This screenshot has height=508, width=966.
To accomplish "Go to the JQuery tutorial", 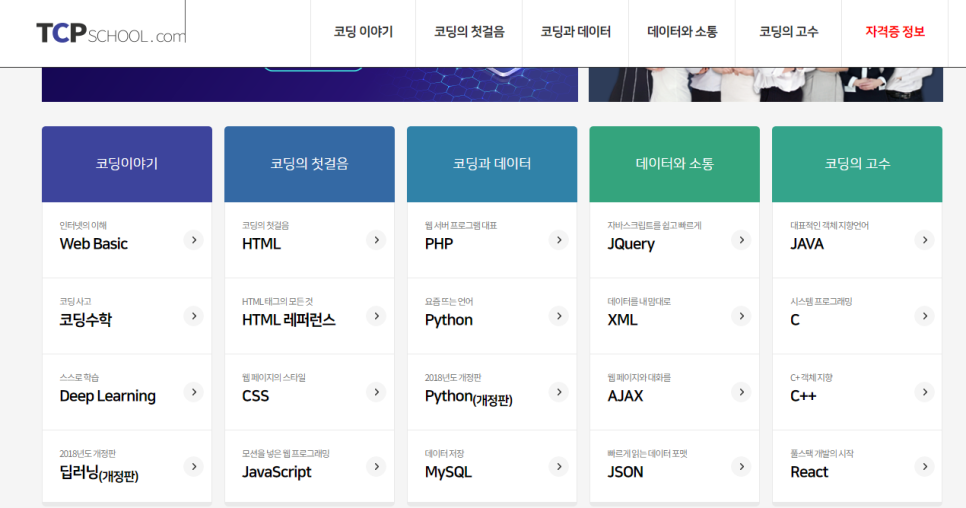I will click(631, 244).
